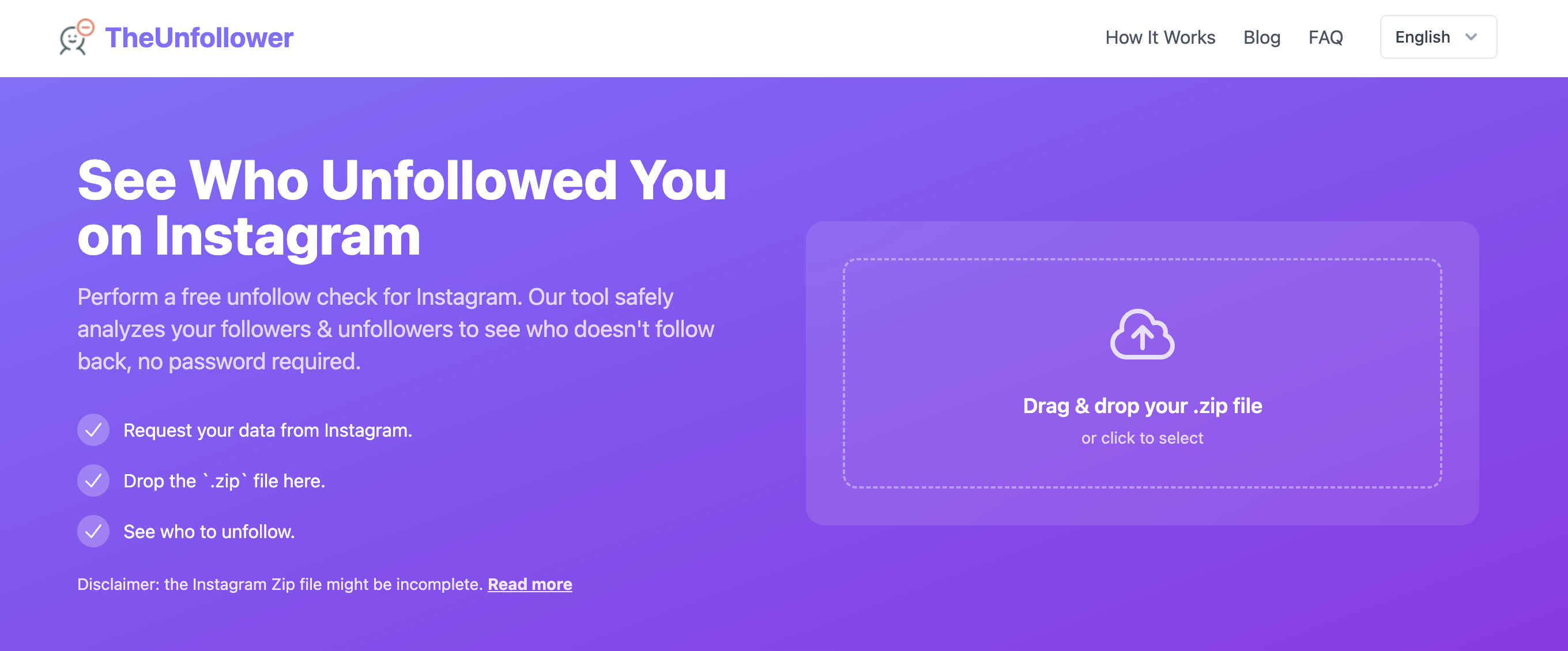Click 'Drag & drop your .zip file'

pyautogui.click(x=1142, y=406)
